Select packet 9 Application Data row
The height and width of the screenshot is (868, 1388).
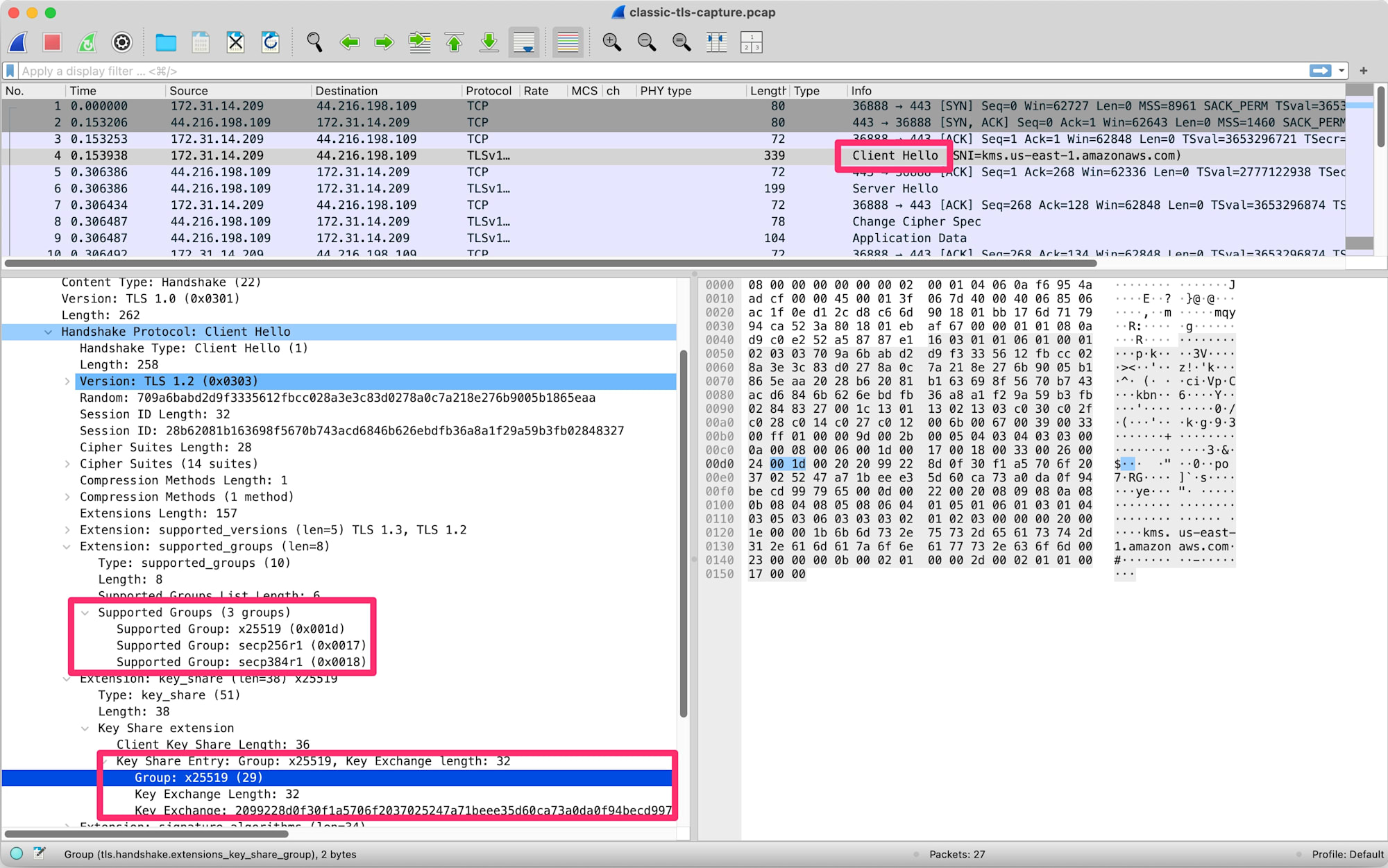(x=673, y=238)
